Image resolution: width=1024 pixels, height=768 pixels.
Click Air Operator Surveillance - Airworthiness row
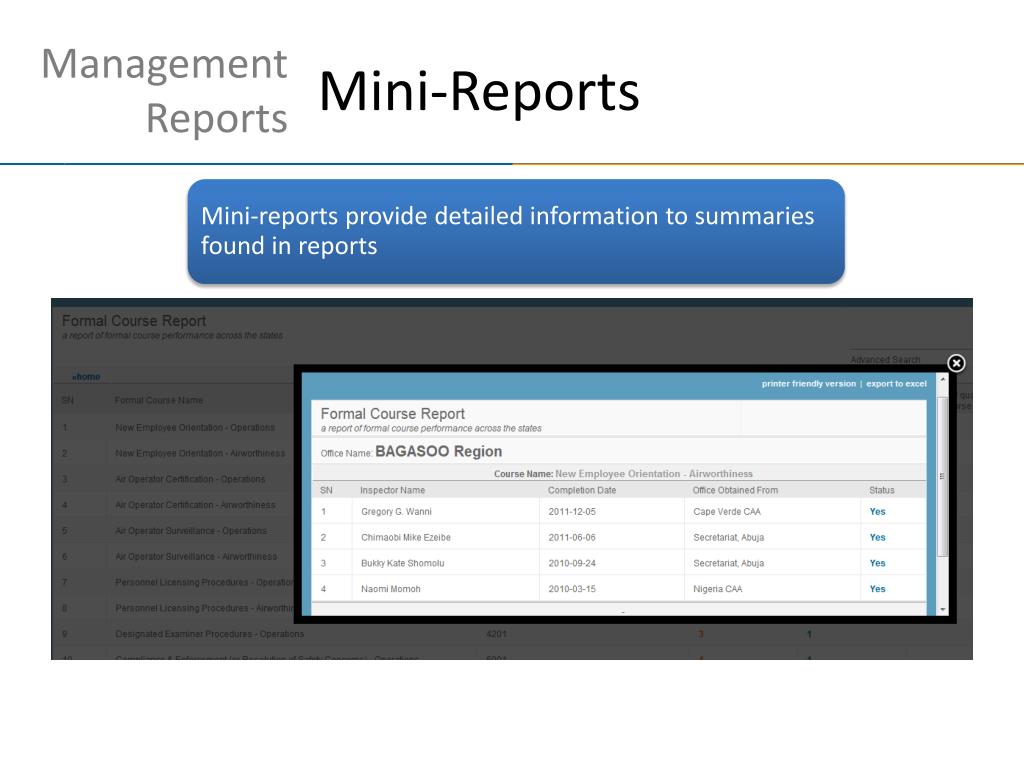(196, 556)
